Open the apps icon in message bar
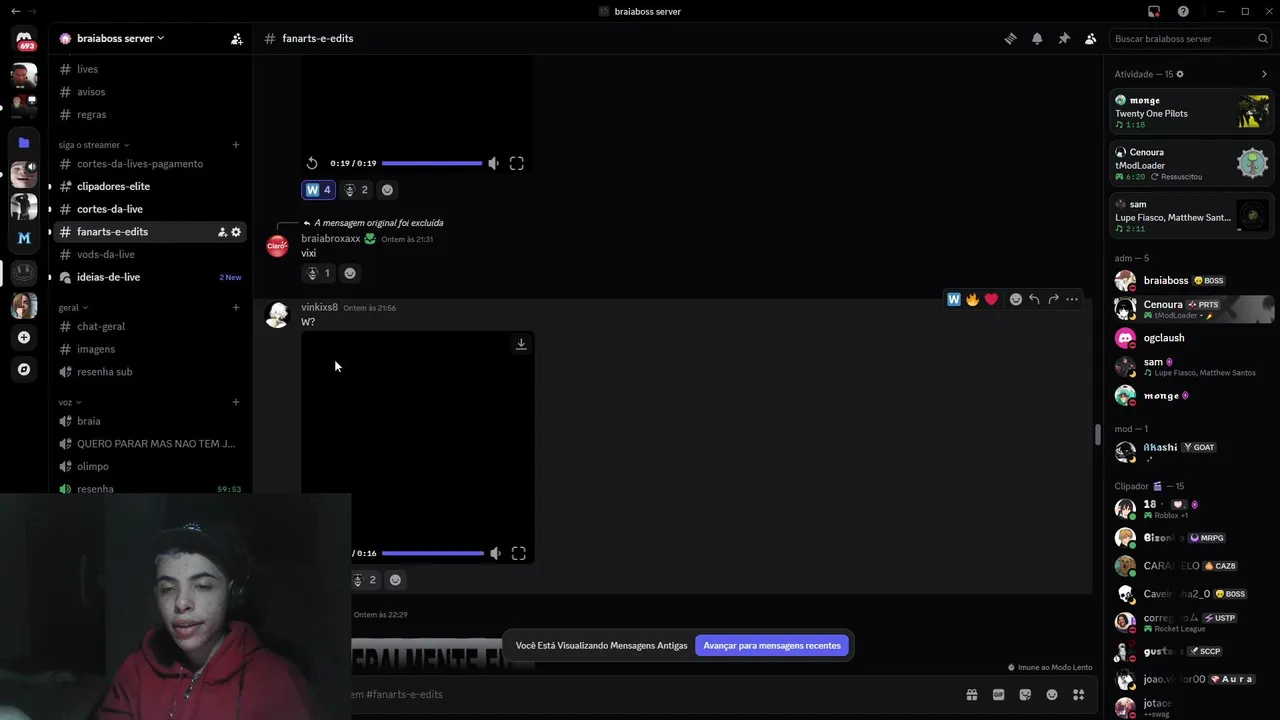This screenshot has height=720, width=1280. (1079, 695)
